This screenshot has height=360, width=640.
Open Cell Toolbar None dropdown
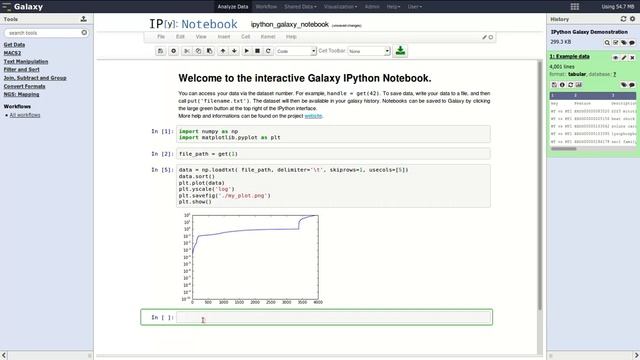[369, 51]
